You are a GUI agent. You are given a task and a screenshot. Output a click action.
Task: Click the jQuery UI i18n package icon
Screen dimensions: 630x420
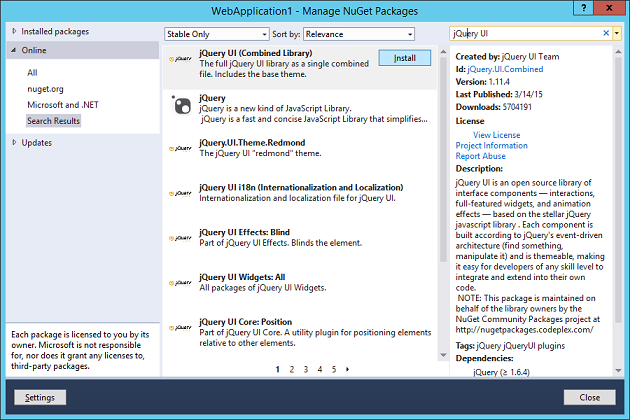pyautogui.click(x=180, y=194)
